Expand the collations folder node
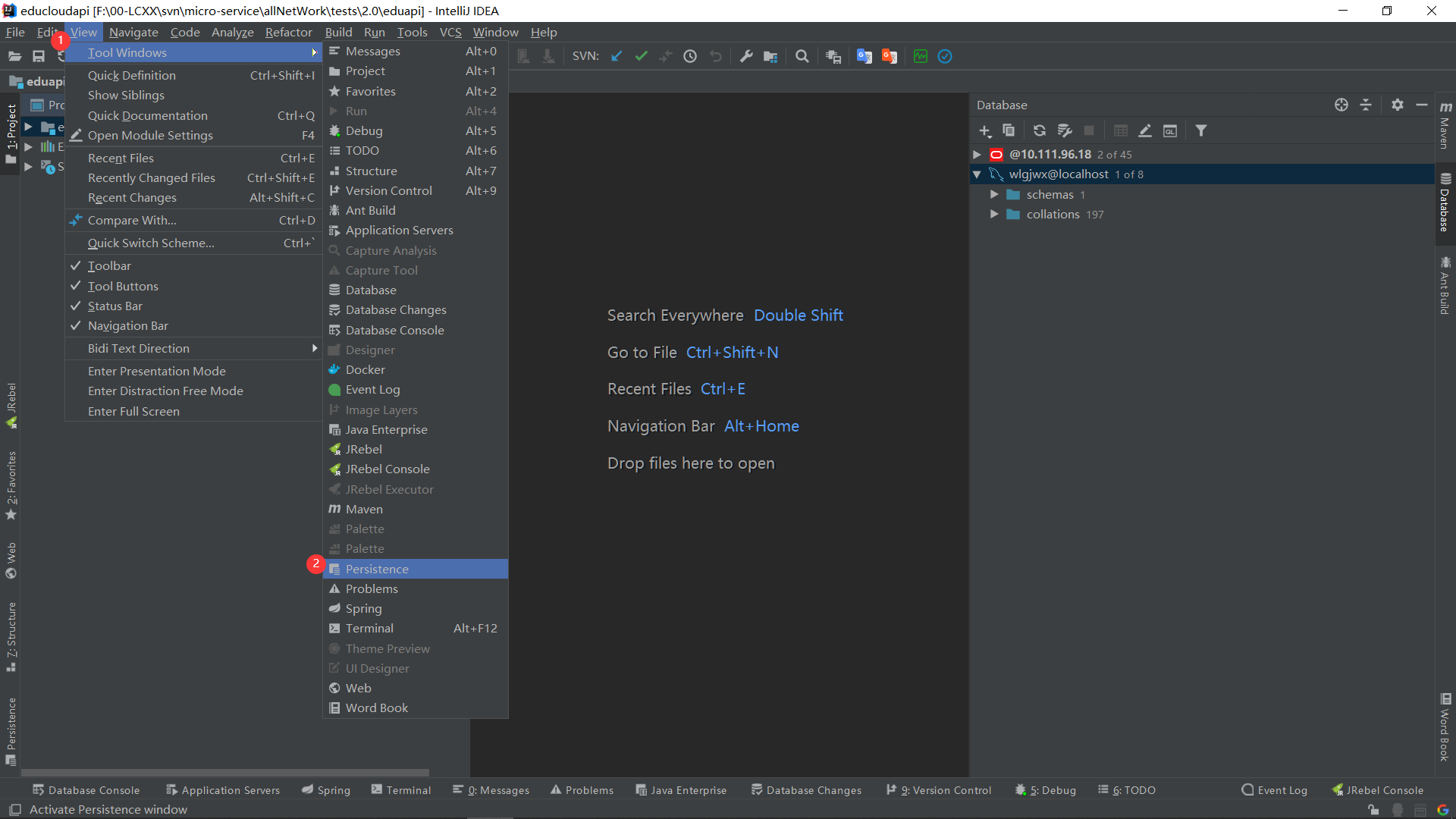 (x=994, y=214)
